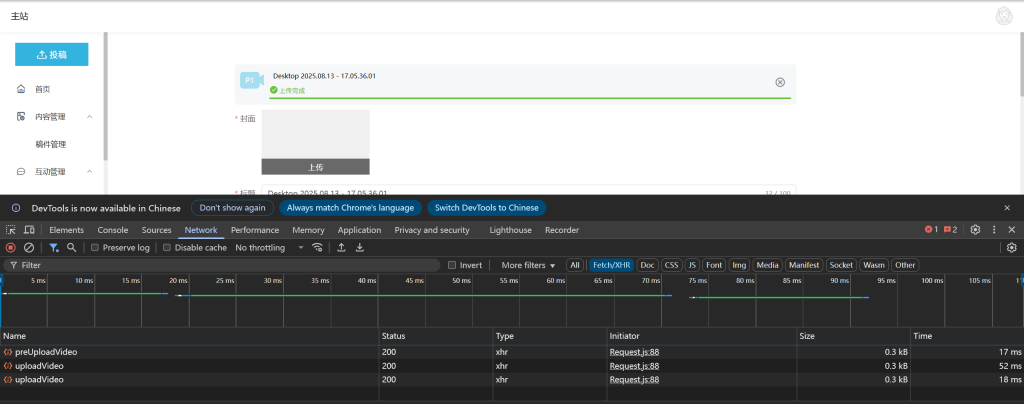Click the blue 投稿 upload button
Screen dimensions: 1024x404
point(52,55)
